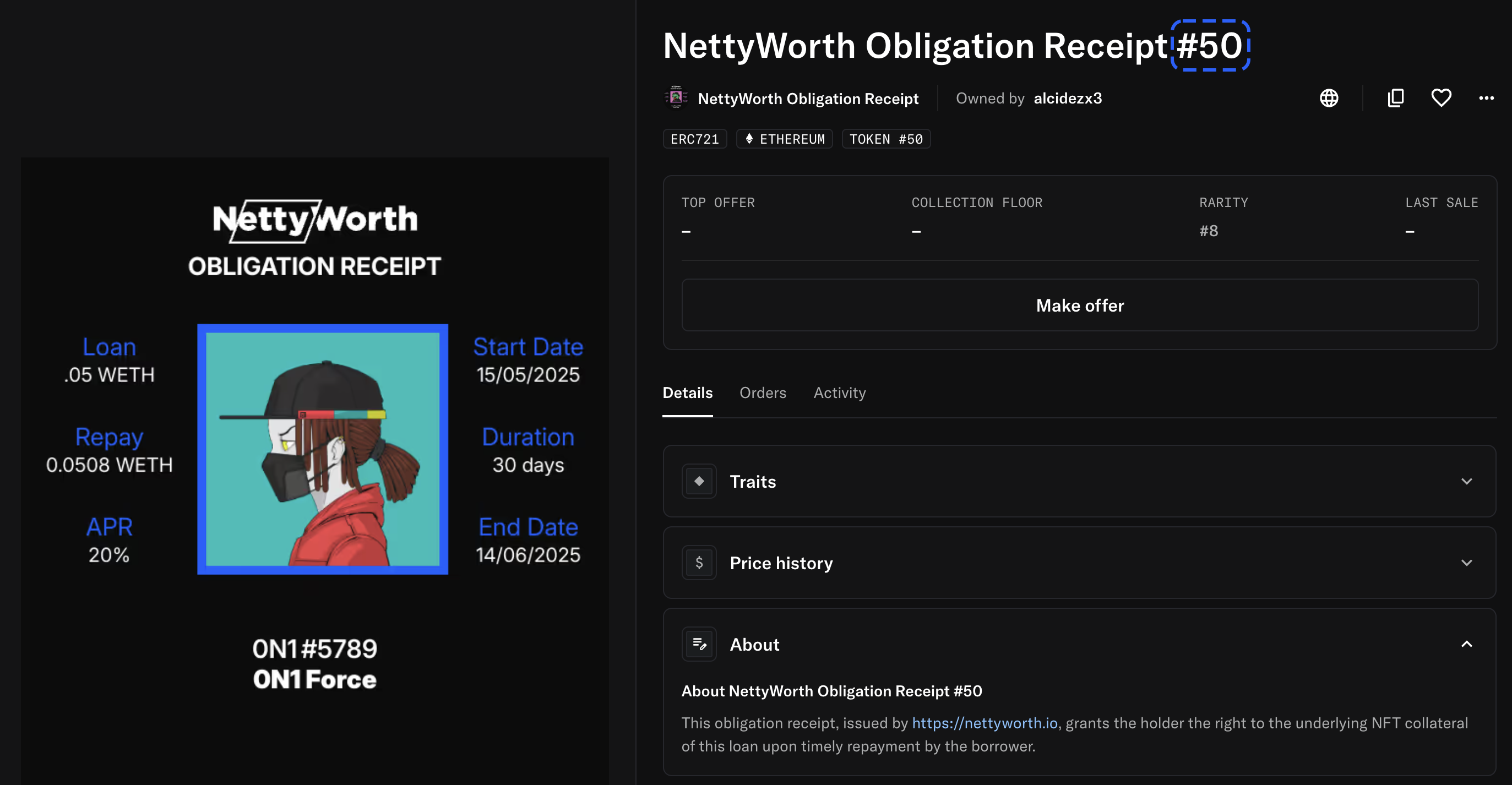The image size is (1512, 785).
Task: Click the page title NettyWorth Obligation Receipt #50
Action: coord(953,45)
